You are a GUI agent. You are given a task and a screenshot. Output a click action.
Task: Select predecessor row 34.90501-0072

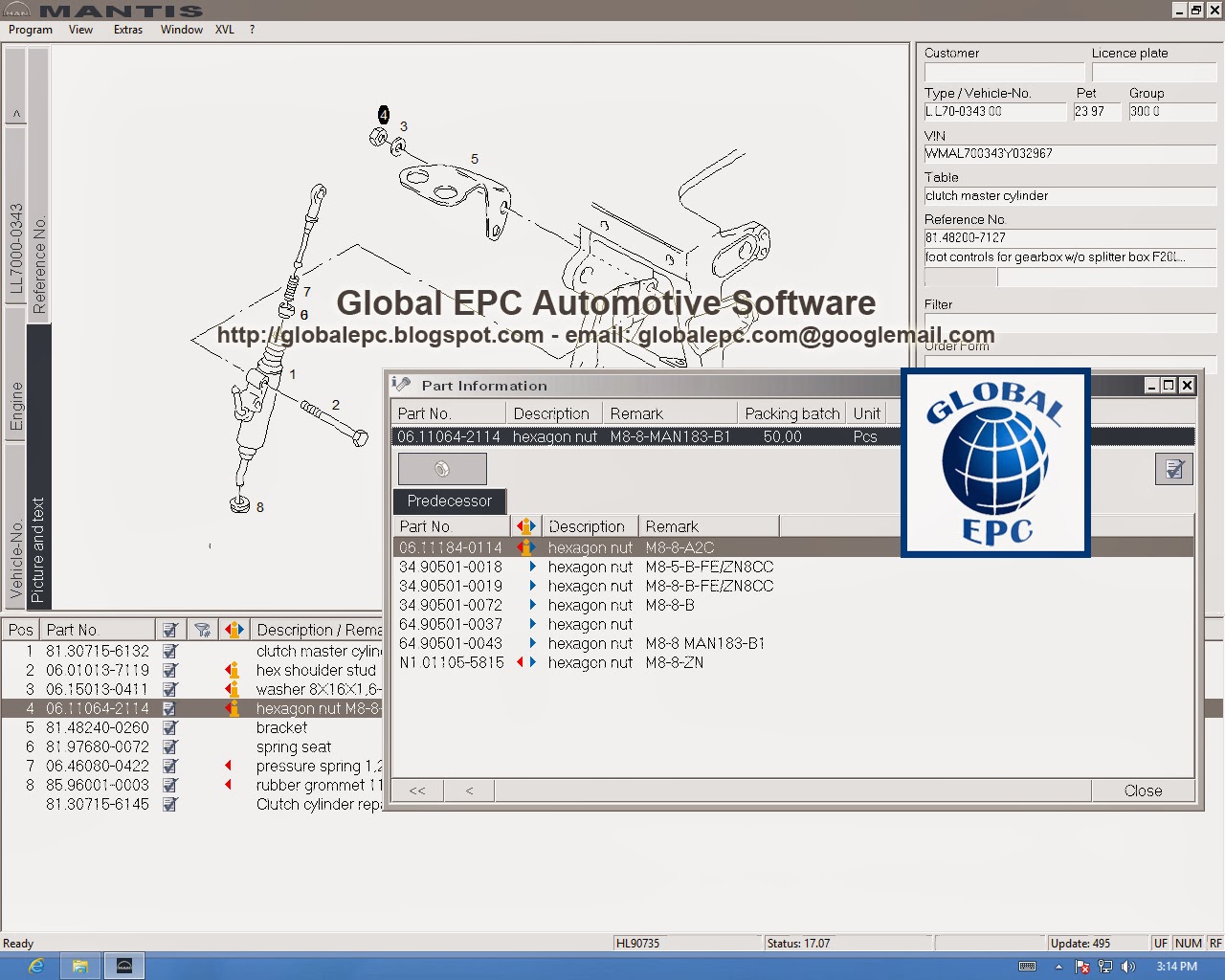(792, 605)
